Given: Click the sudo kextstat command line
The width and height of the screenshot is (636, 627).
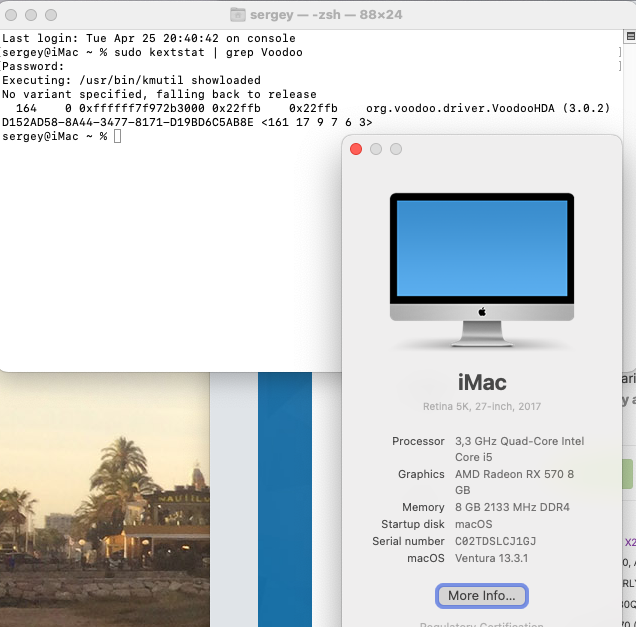Looking at the screenshot, I should tap(208, 52).
